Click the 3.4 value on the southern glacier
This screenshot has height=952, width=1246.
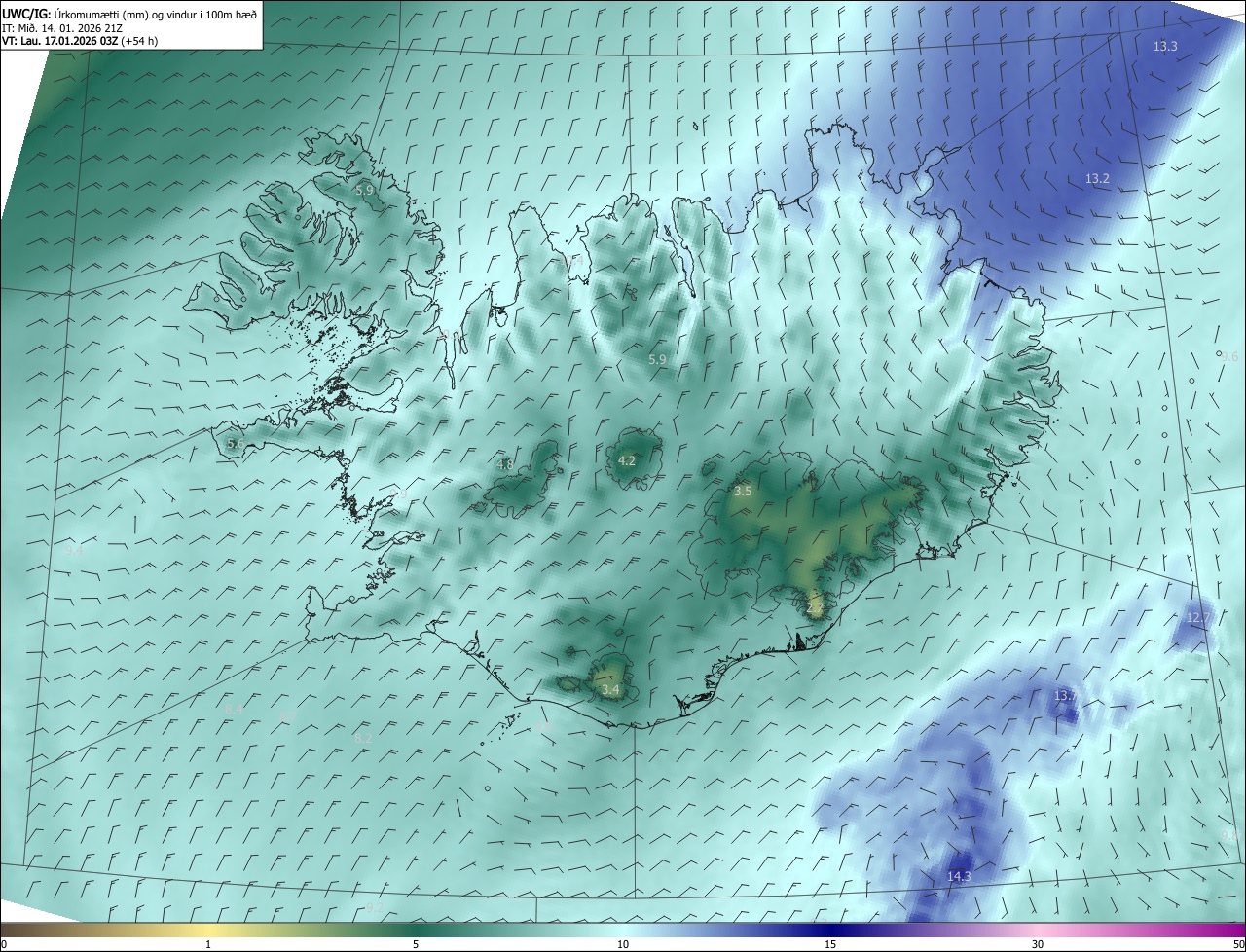610,690
